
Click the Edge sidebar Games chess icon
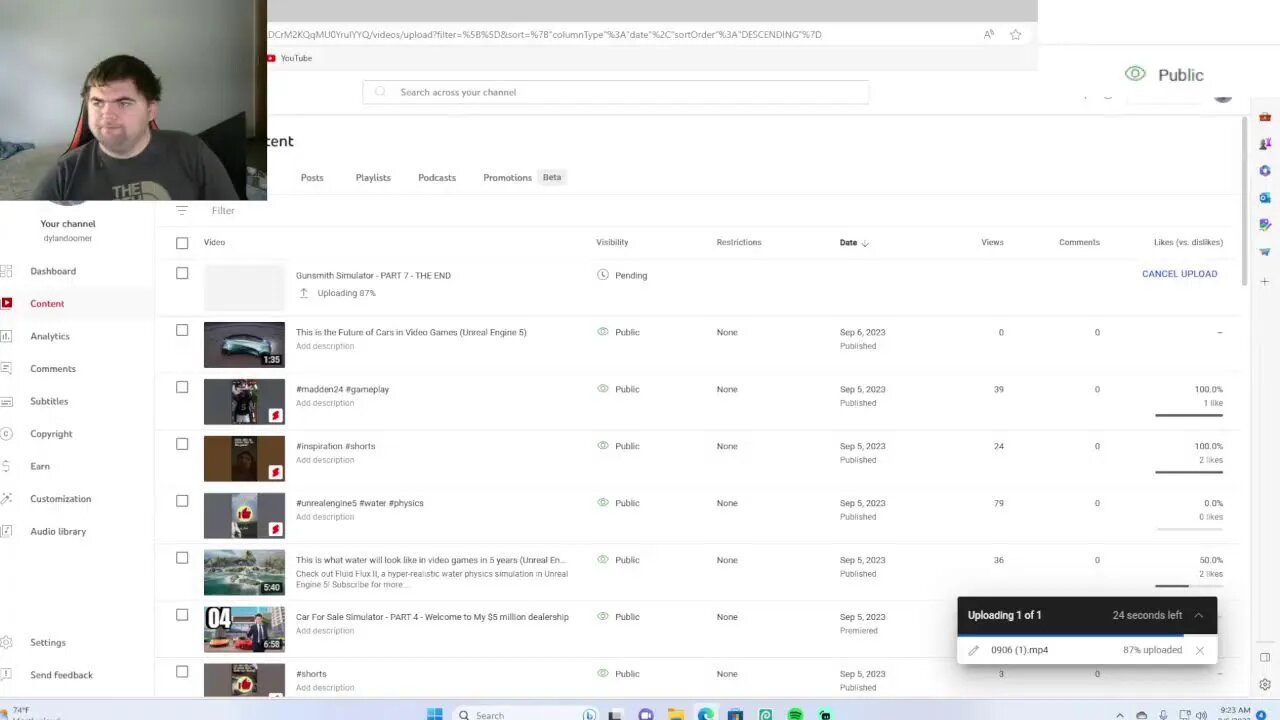coord(1265,145)
